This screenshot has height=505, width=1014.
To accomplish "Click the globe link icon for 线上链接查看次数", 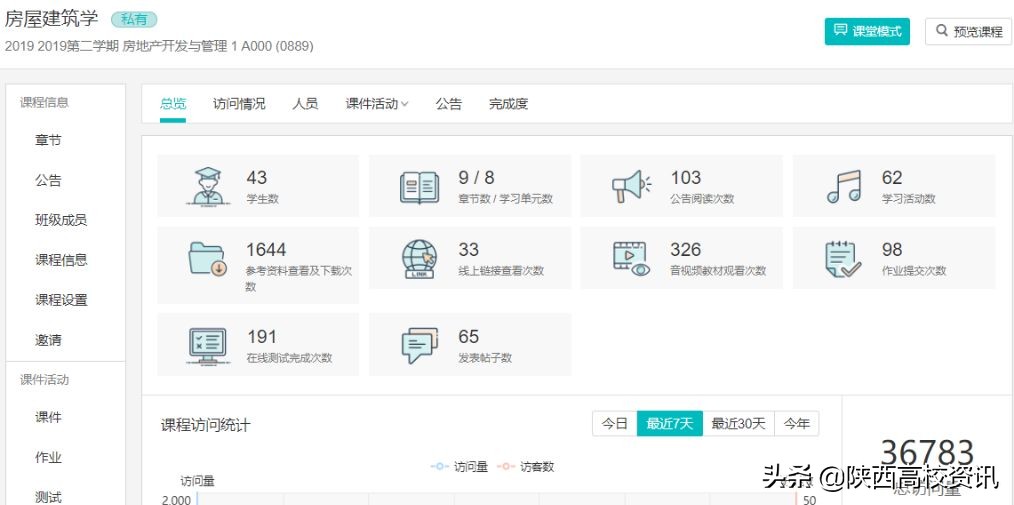I will click(419, 259).
